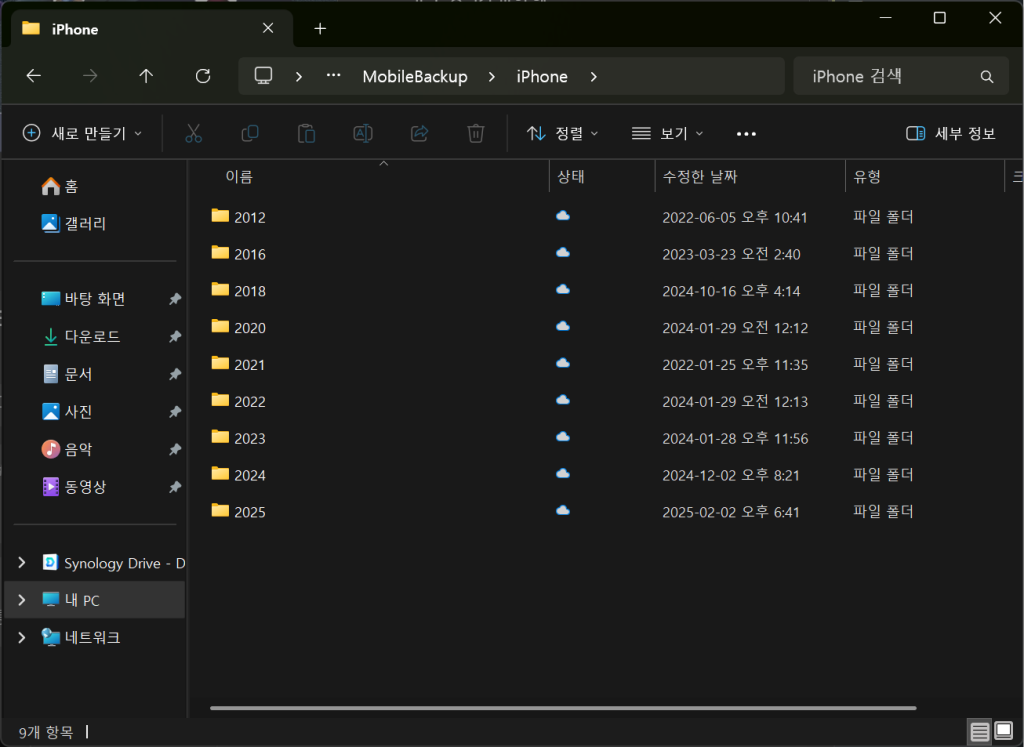Open the See more ellipsis in the toolbar

coord(746,134)
